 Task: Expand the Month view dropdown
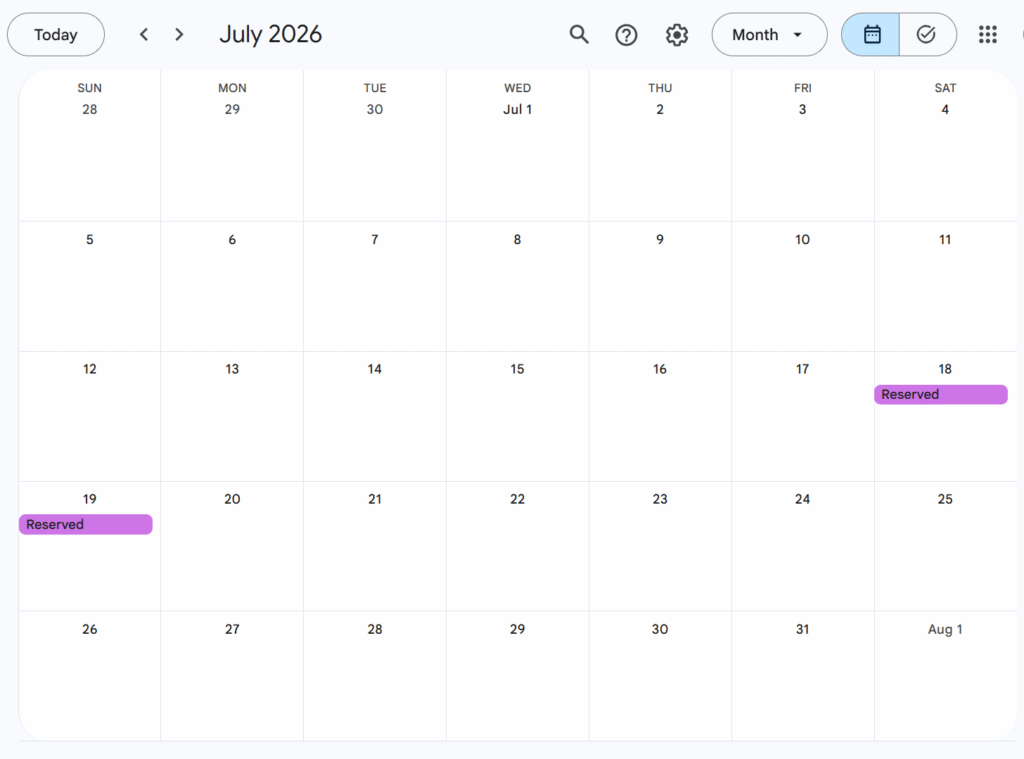pyautogui.click(x=768, y=35)
